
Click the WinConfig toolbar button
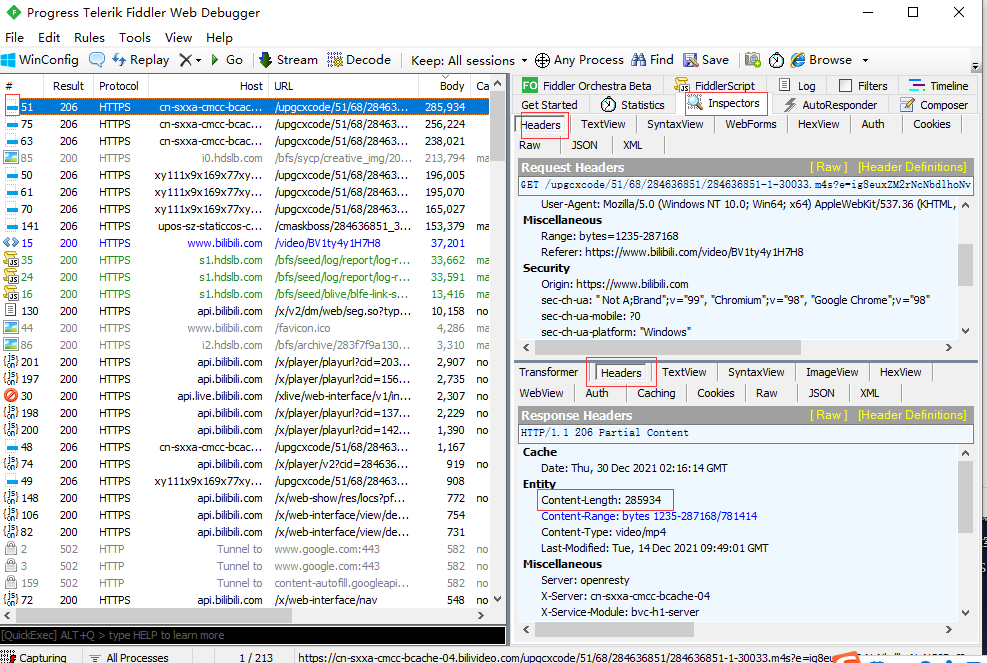[40, 60]
